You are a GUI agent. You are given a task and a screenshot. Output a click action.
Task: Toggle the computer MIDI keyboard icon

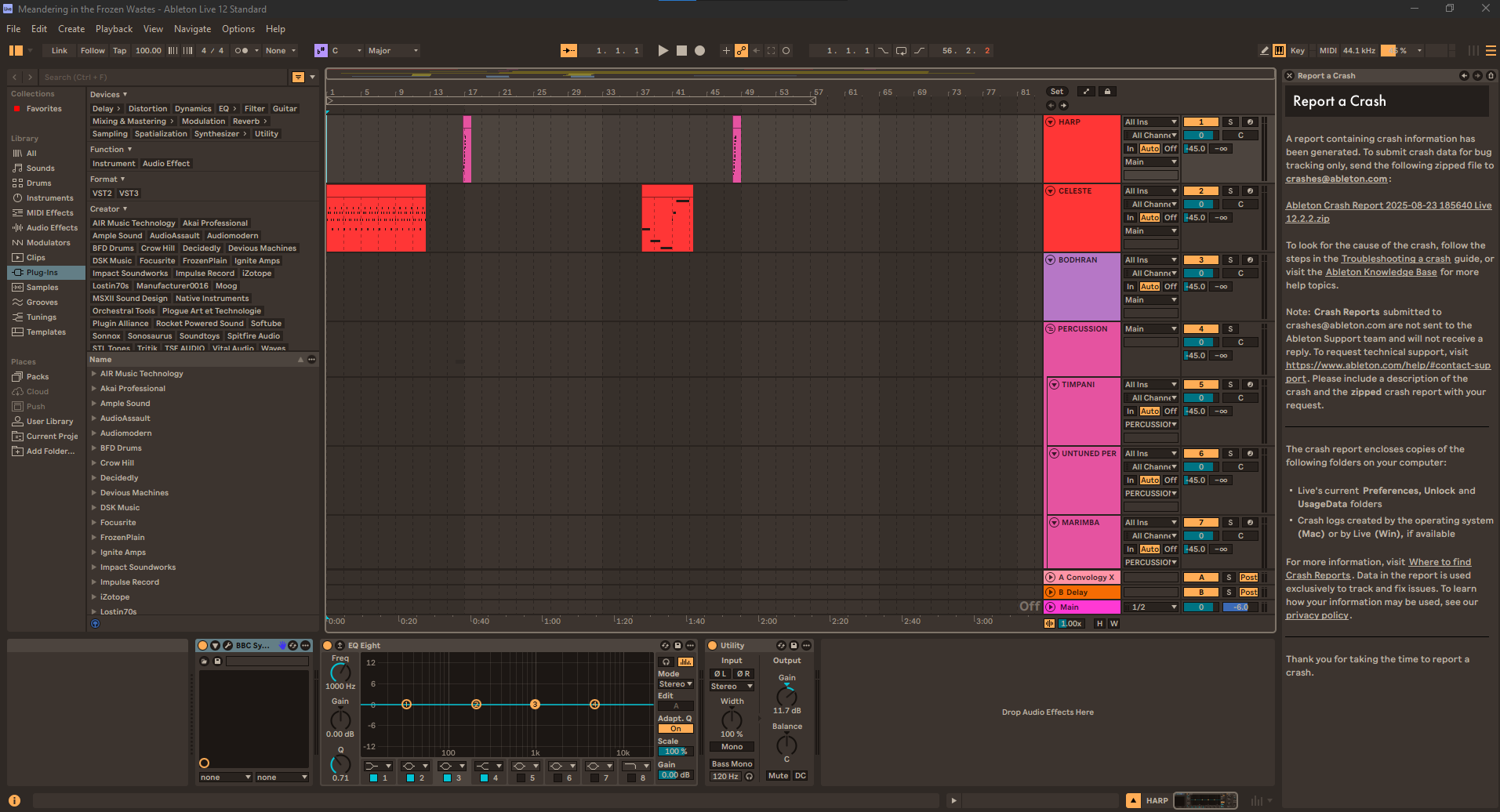(x=1280, y=50)
